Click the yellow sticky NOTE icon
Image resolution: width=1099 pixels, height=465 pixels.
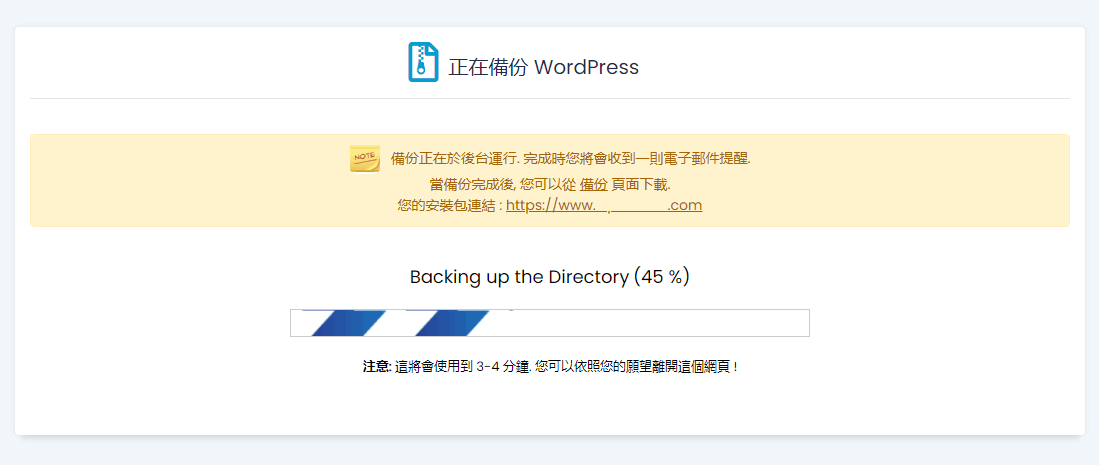pyautogui.click(x=364, y=158)
